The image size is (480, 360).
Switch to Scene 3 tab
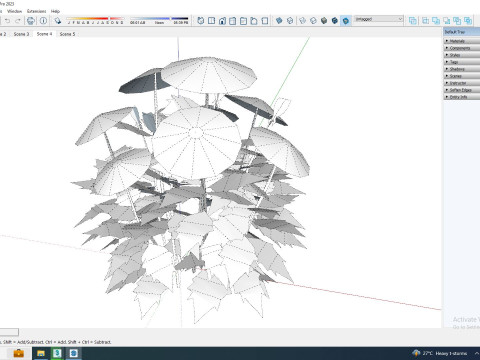coord(21,34)
